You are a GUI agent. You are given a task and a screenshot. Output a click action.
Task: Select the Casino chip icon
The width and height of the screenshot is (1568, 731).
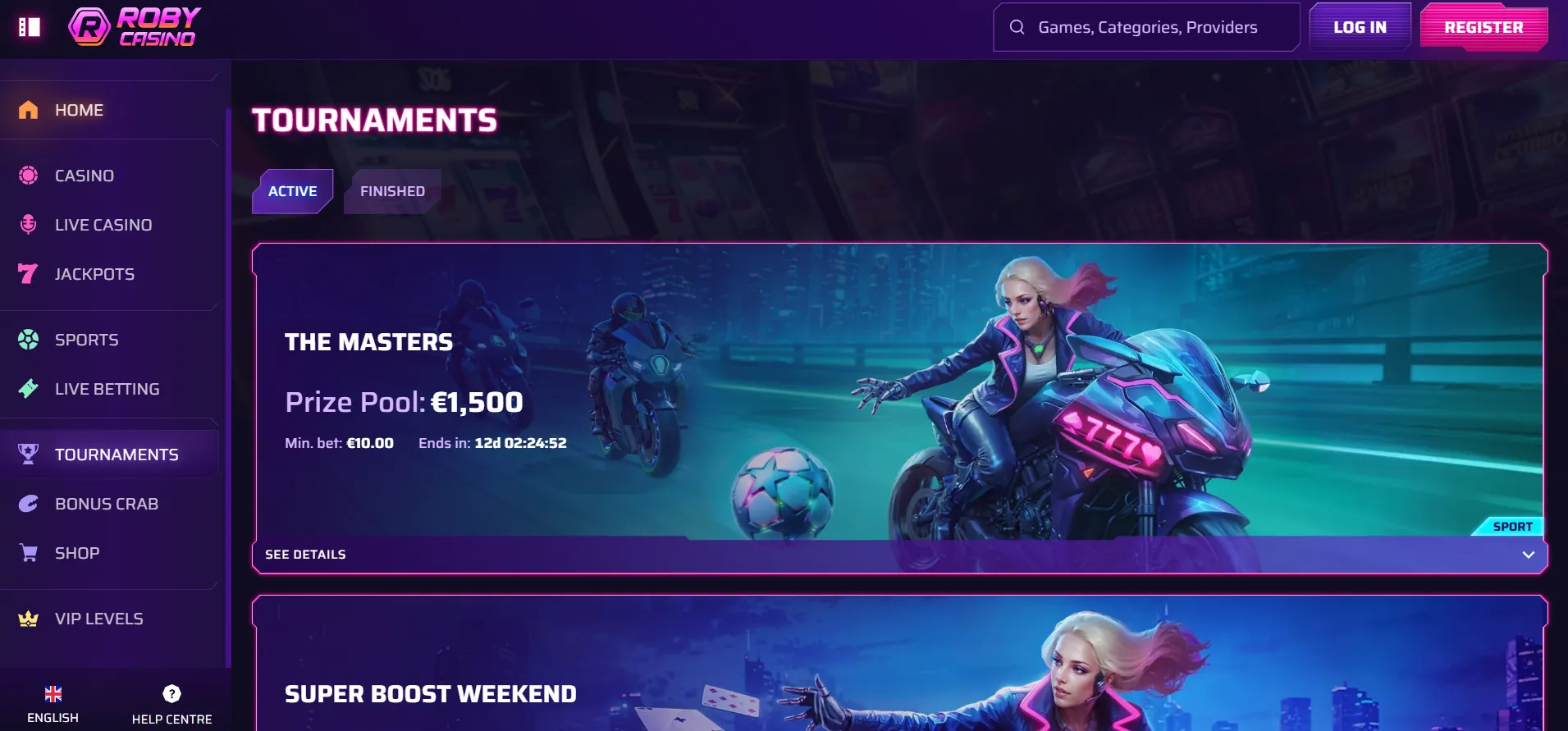pyautogui.click(x=28, y=176)
